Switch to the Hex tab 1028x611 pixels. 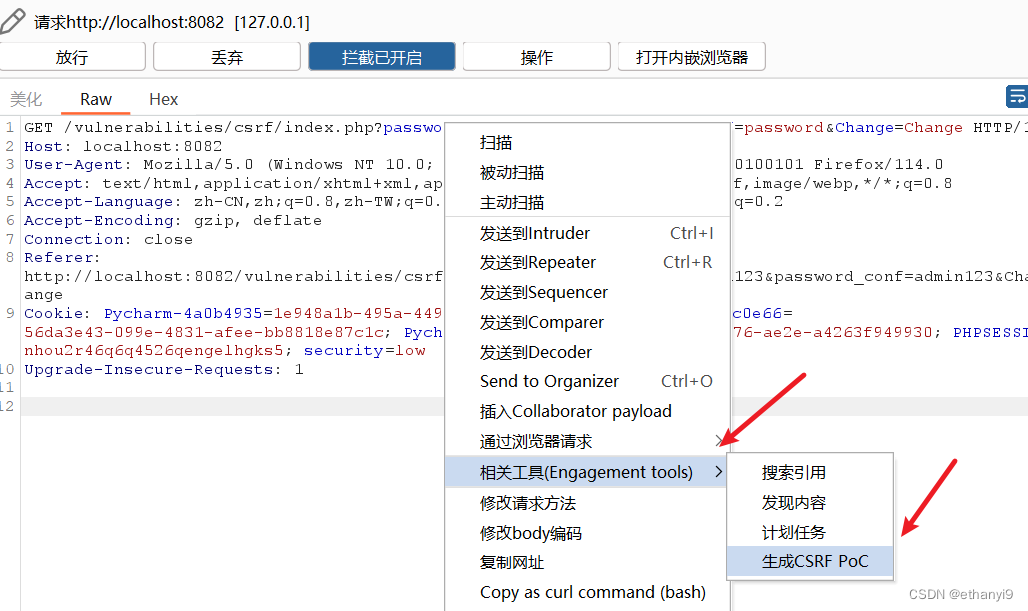point(163,99)
